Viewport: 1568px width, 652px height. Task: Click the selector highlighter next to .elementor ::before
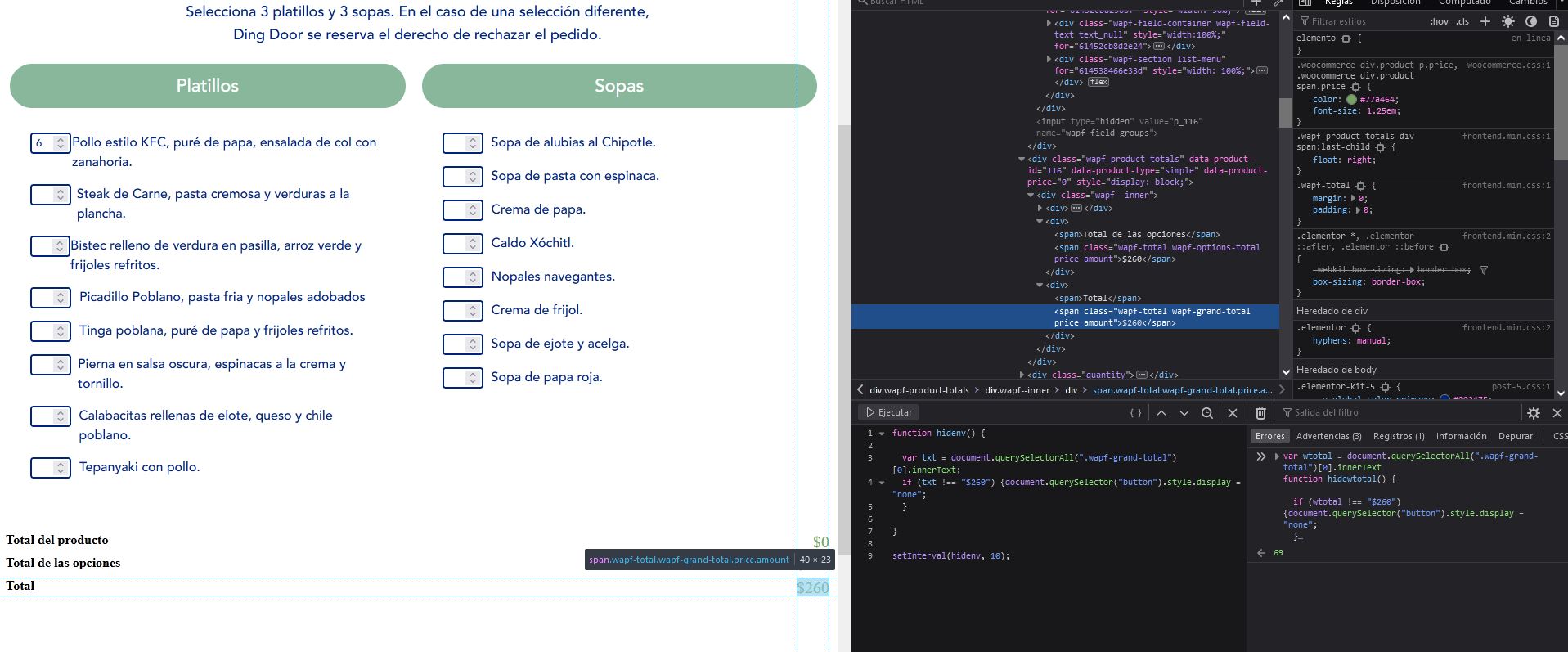(1444, 247)
